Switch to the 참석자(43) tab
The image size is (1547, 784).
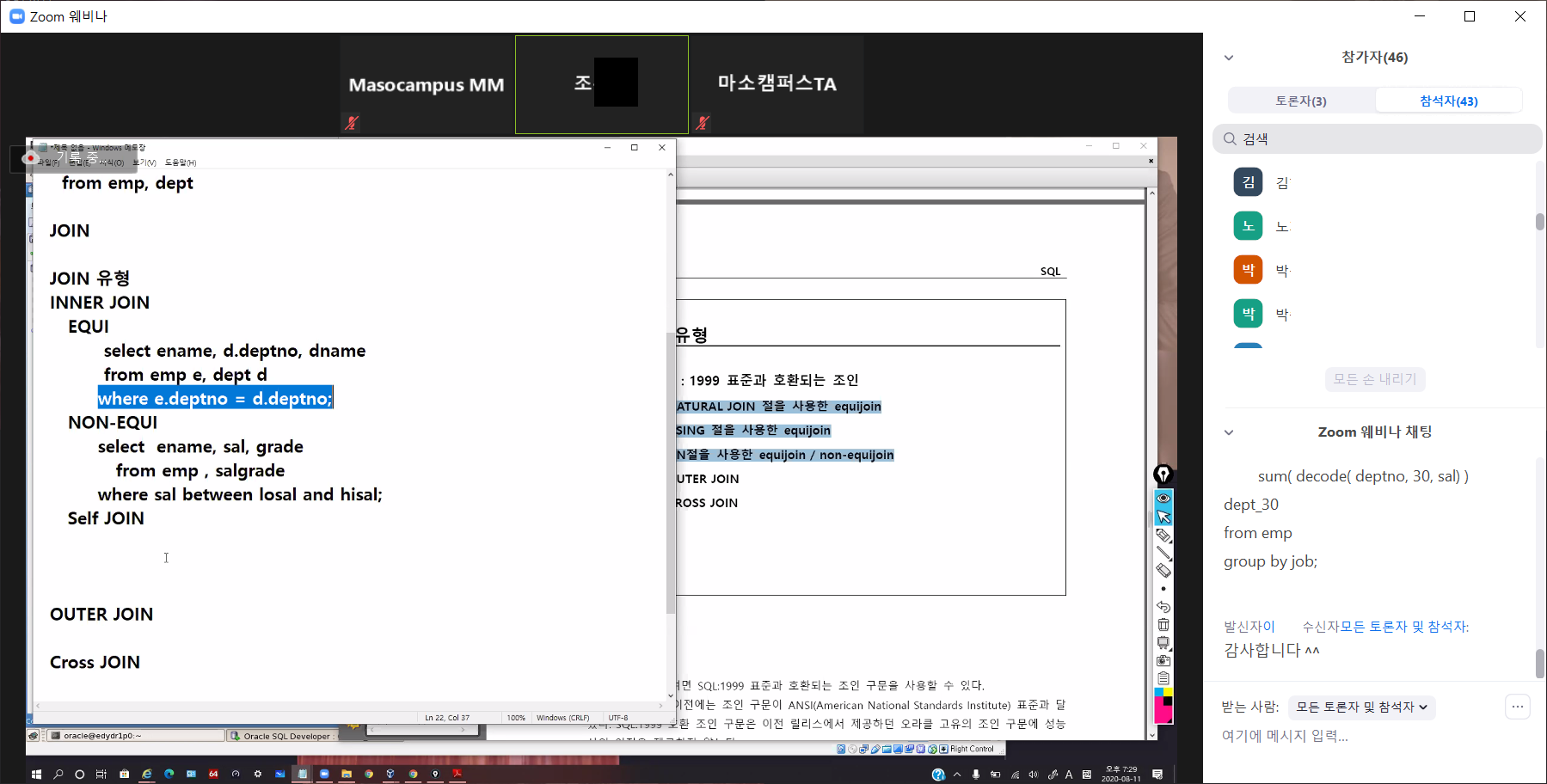point(1448,101)
